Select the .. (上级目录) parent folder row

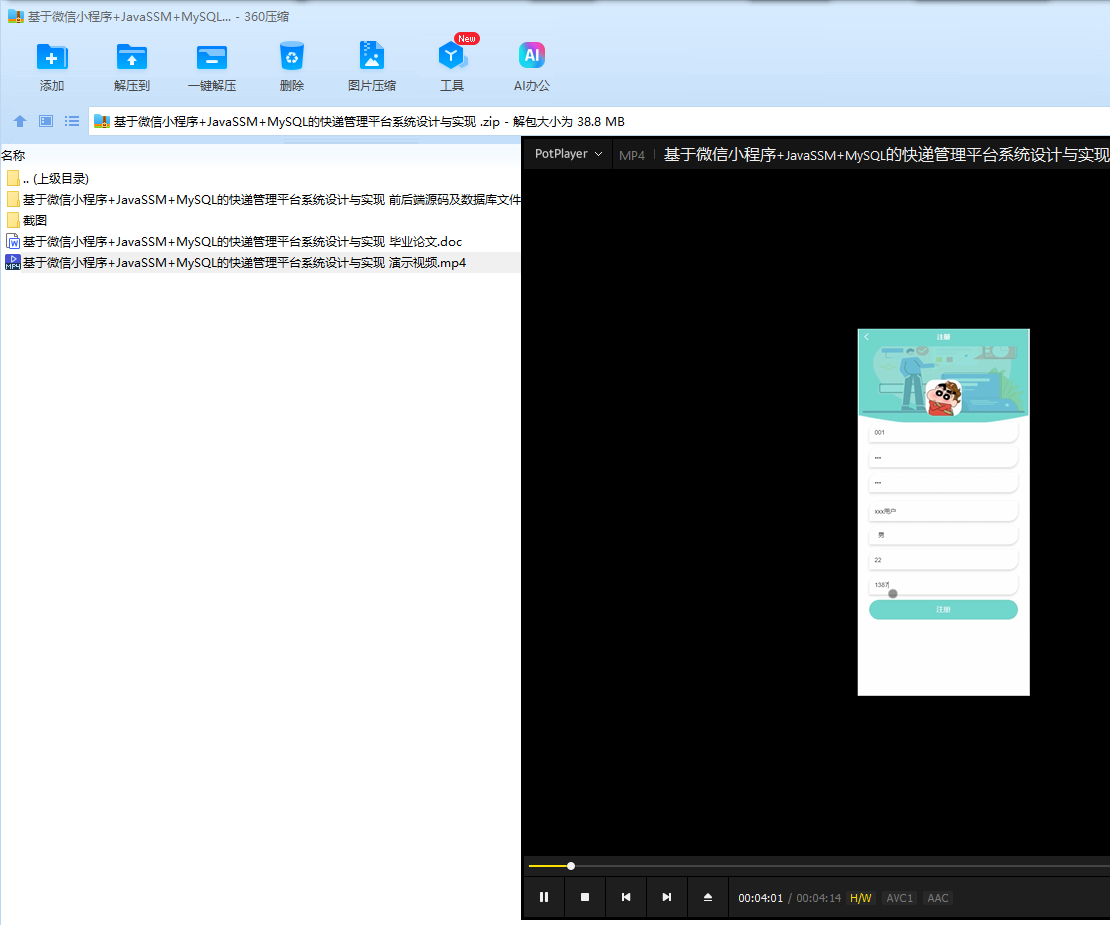260,178
